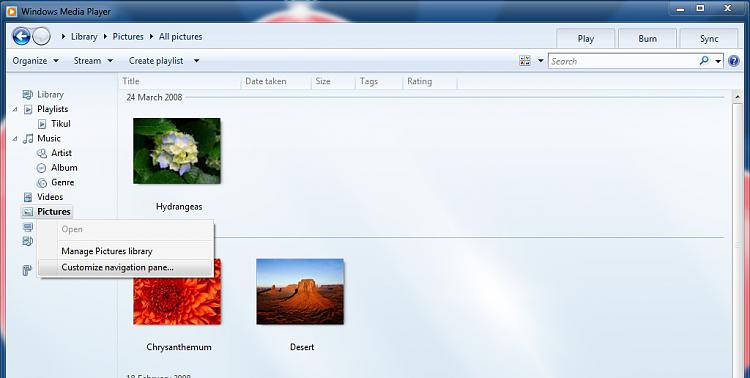The image size is (750, 378).
Task: Click the Music note icon
Action: click(28, 139)
